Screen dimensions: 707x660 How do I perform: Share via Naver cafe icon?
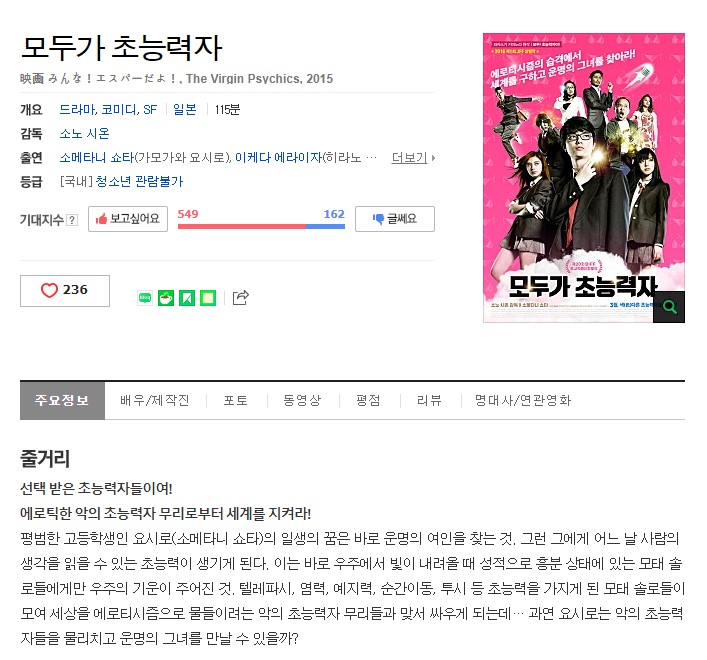[x=166, y=298]
